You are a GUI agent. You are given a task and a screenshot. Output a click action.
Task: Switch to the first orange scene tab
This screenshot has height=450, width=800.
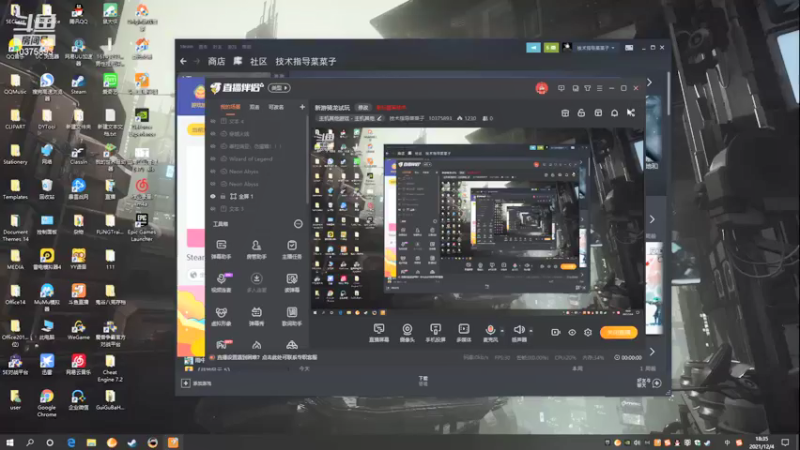230,107
